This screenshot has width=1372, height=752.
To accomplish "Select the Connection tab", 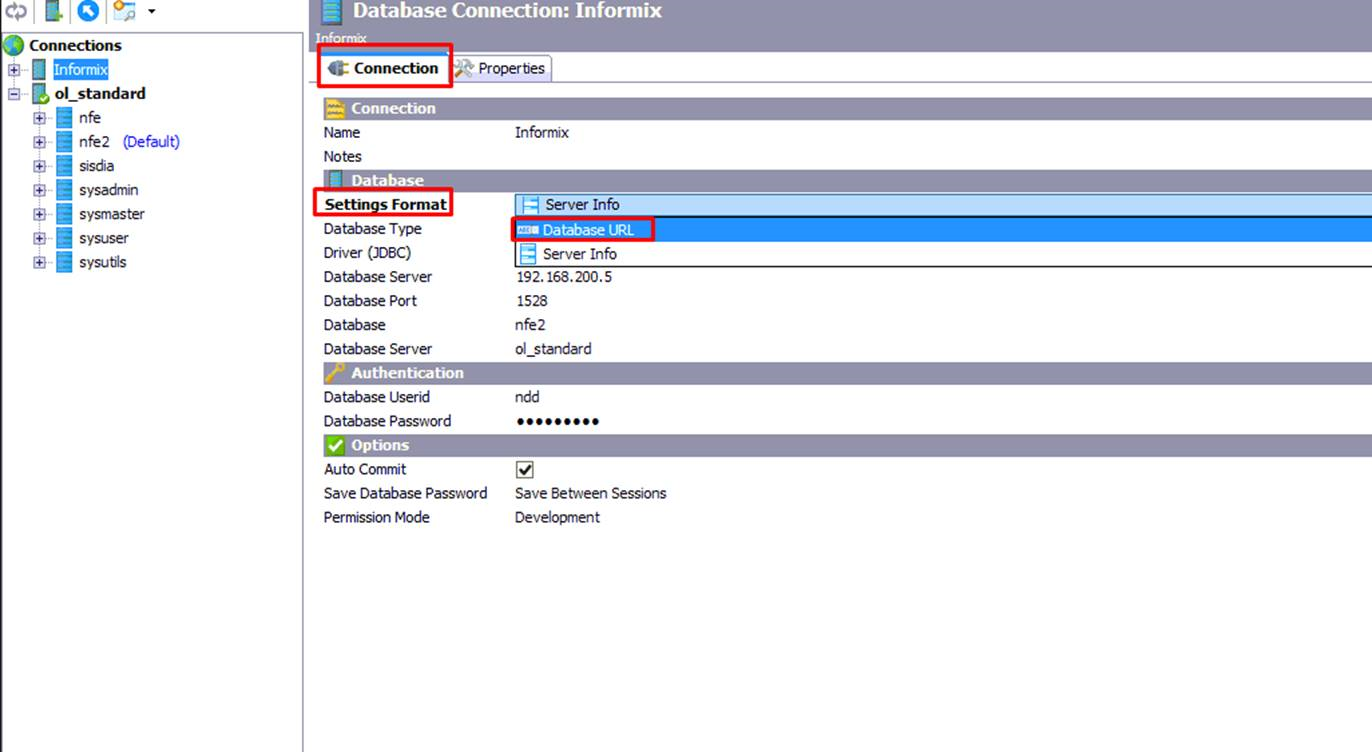I will tap(385, 68).
